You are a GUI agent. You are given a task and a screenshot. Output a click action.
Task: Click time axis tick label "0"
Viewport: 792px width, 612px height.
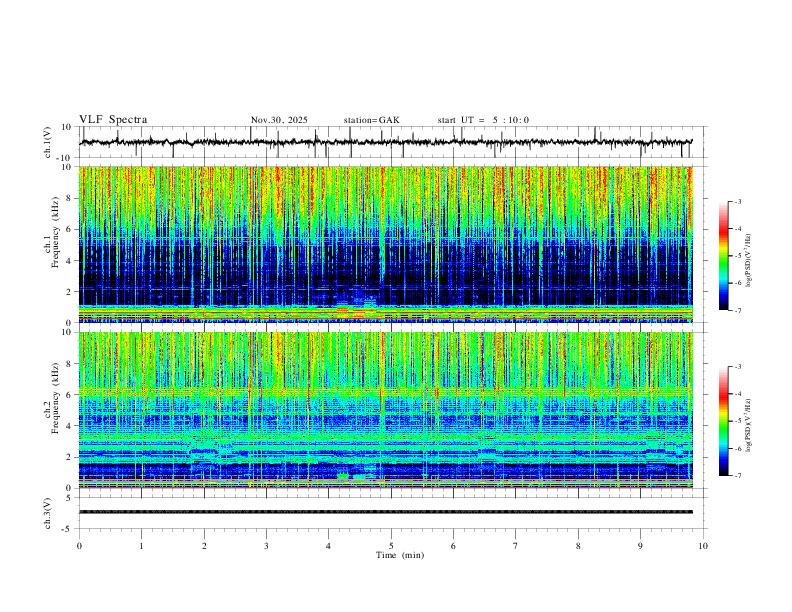79,546
